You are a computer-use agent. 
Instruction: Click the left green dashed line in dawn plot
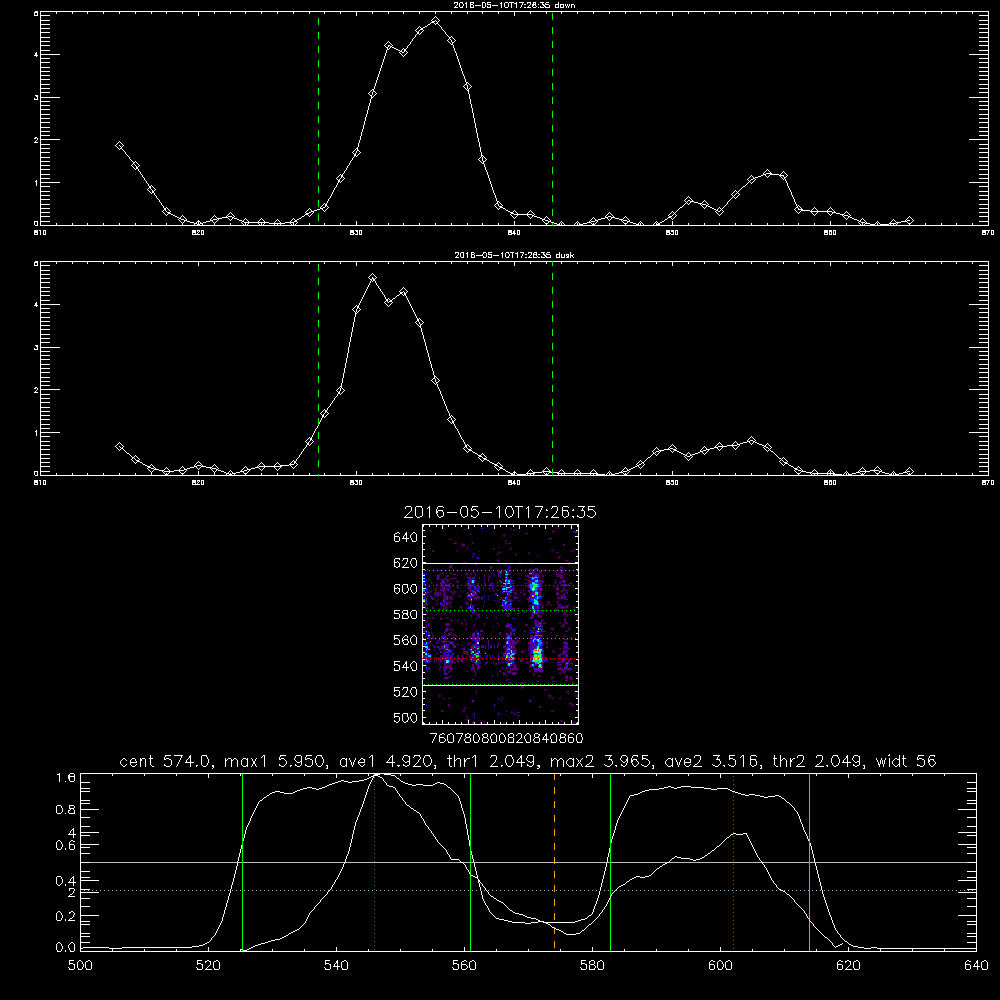pos(318,118)
